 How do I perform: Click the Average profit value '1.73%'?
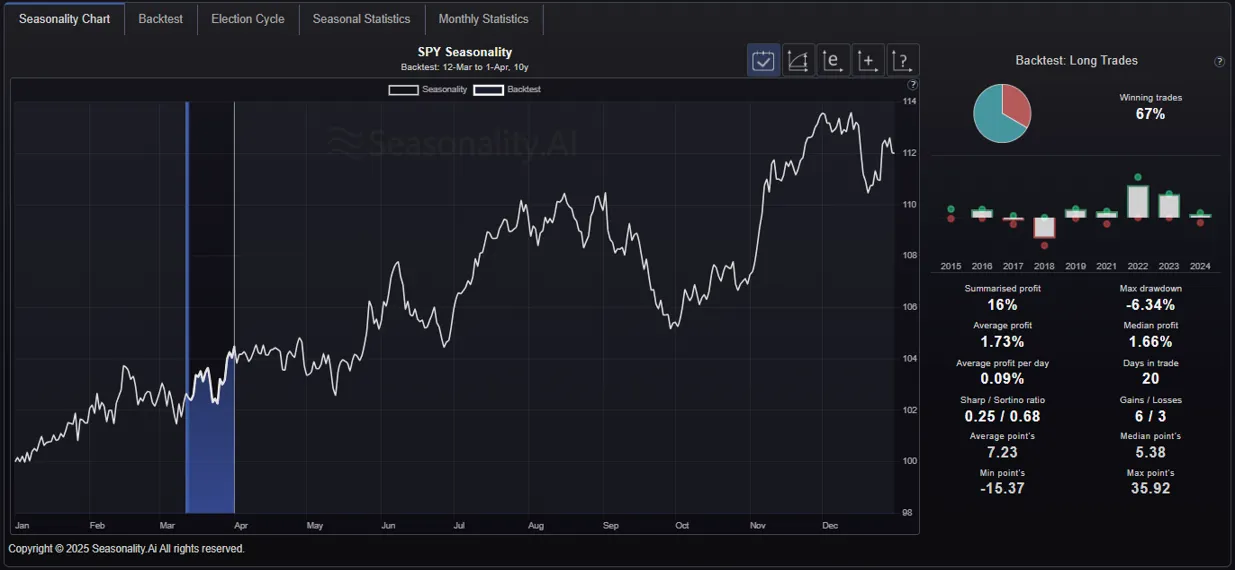1003,341
